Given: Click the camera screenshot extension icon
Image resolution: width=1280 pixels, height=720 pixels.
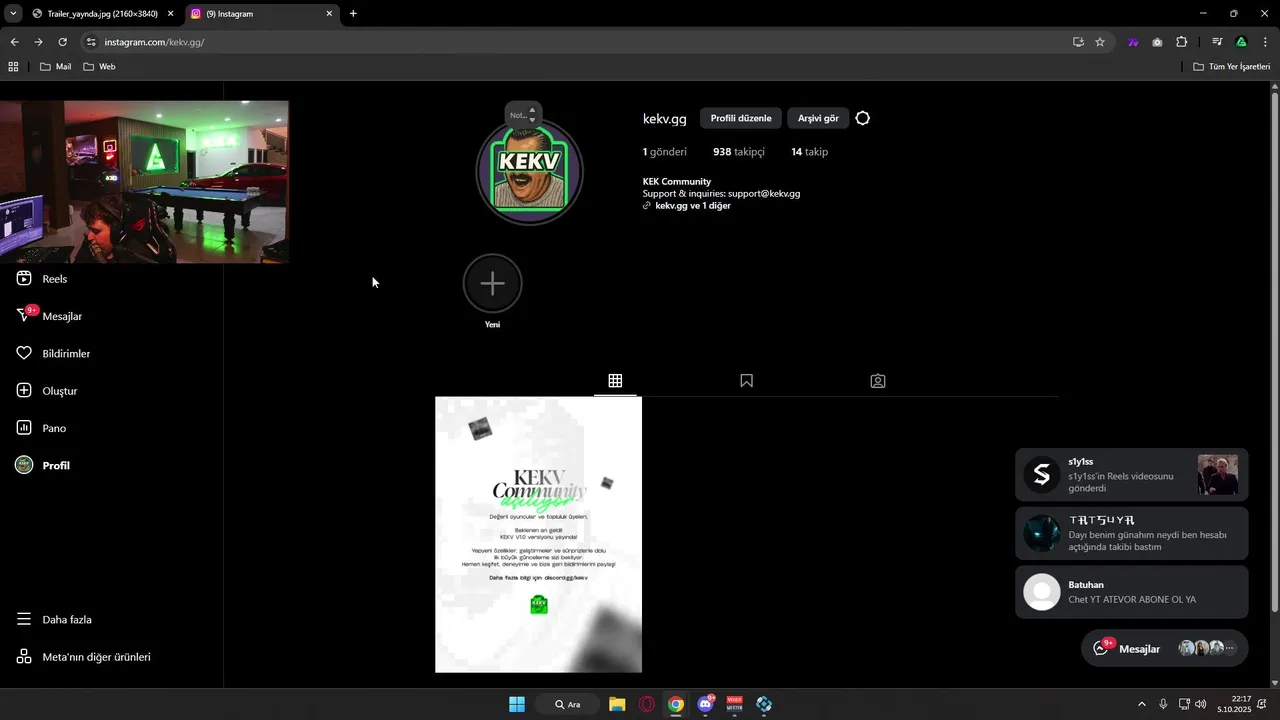Looking at the screenshot, I should tap(1157, 42).
